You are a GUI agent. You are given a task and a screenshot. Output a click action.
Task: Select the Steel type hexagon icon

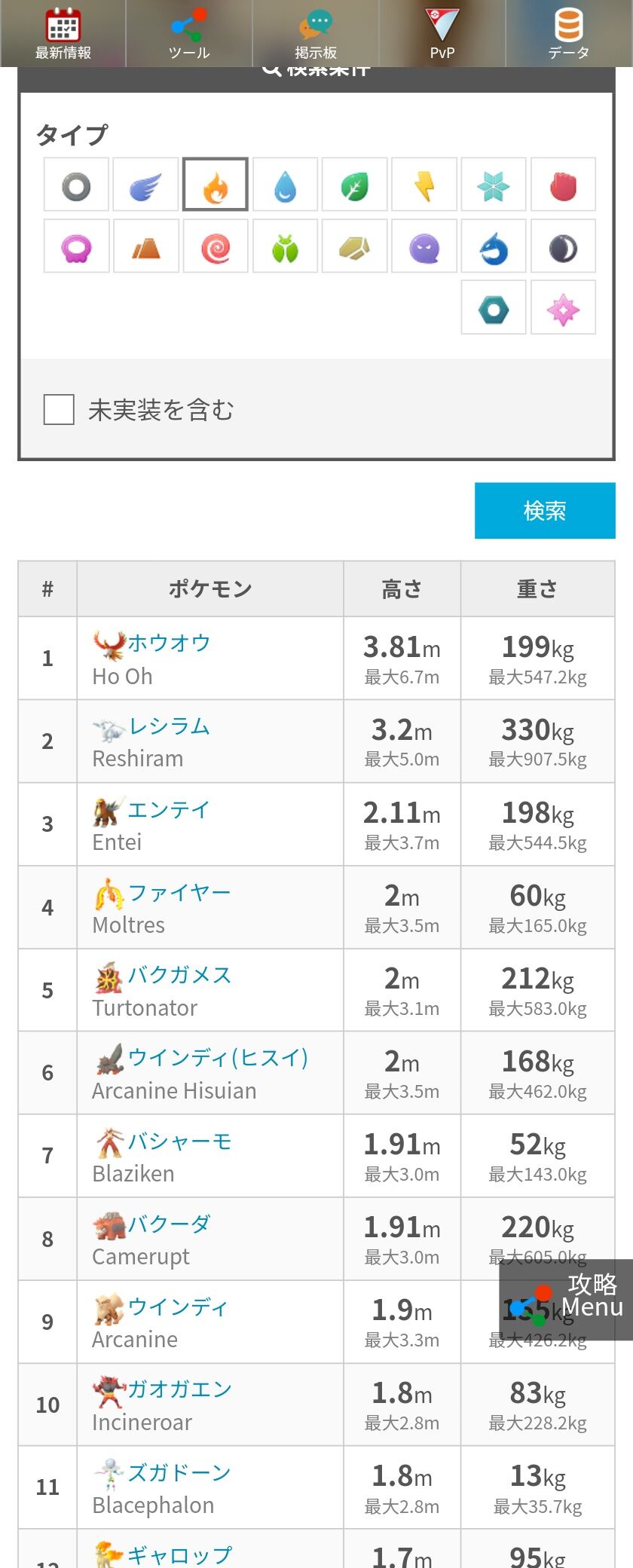(494, 307)
